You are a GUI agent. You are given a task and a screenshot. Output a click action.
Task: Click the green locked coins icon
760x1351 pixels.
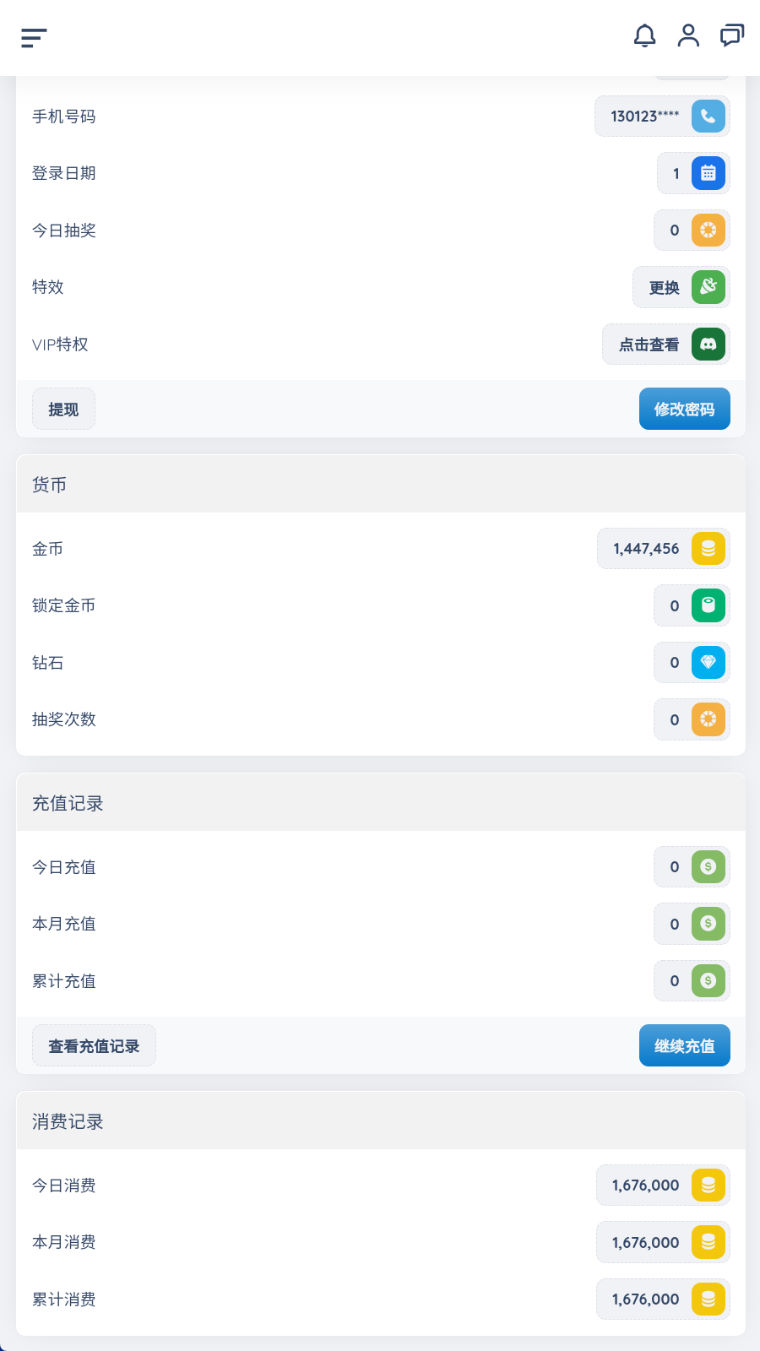coord(708,605)
